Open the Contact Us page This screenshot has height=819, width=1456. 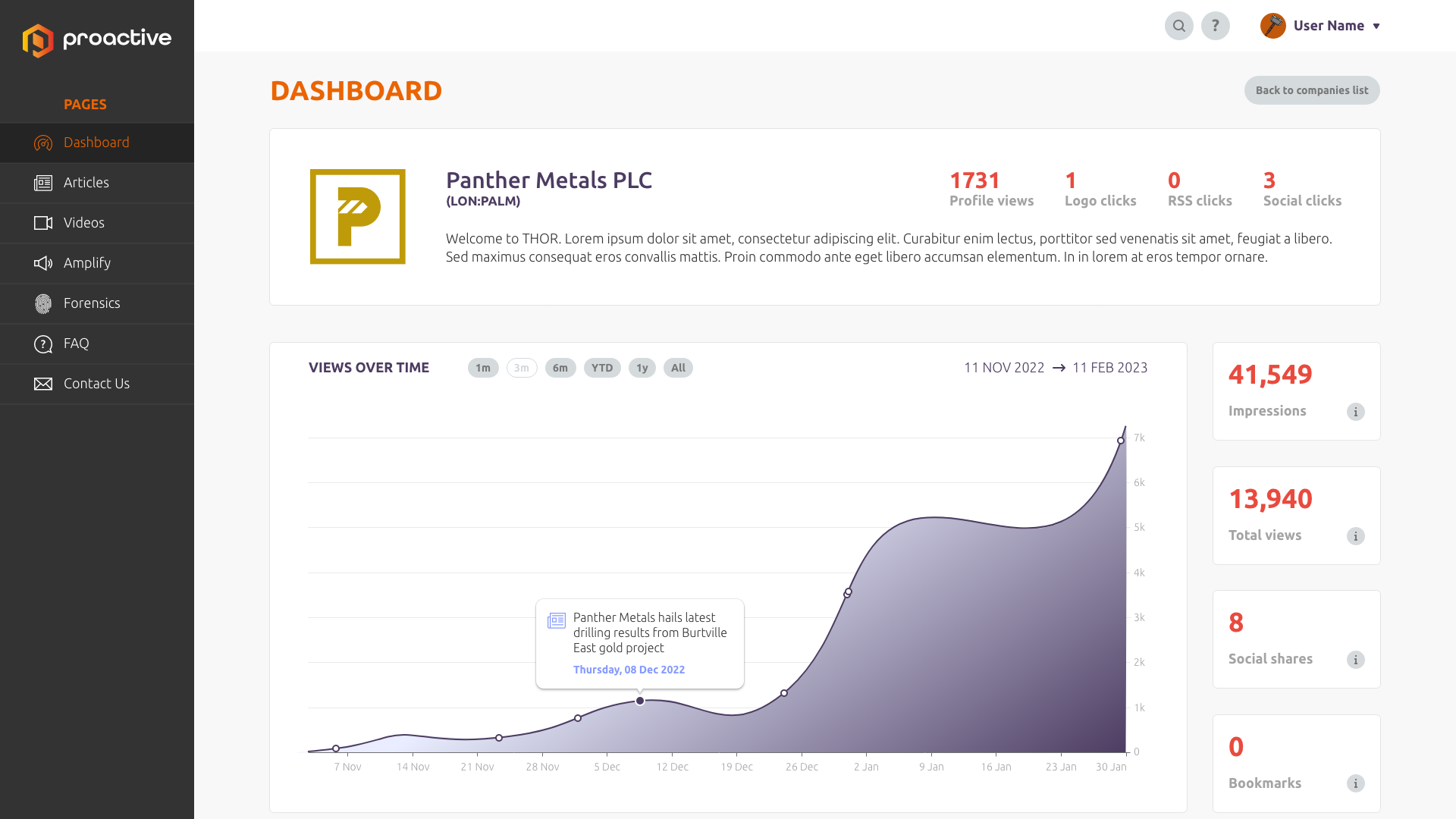coord(97,384)
